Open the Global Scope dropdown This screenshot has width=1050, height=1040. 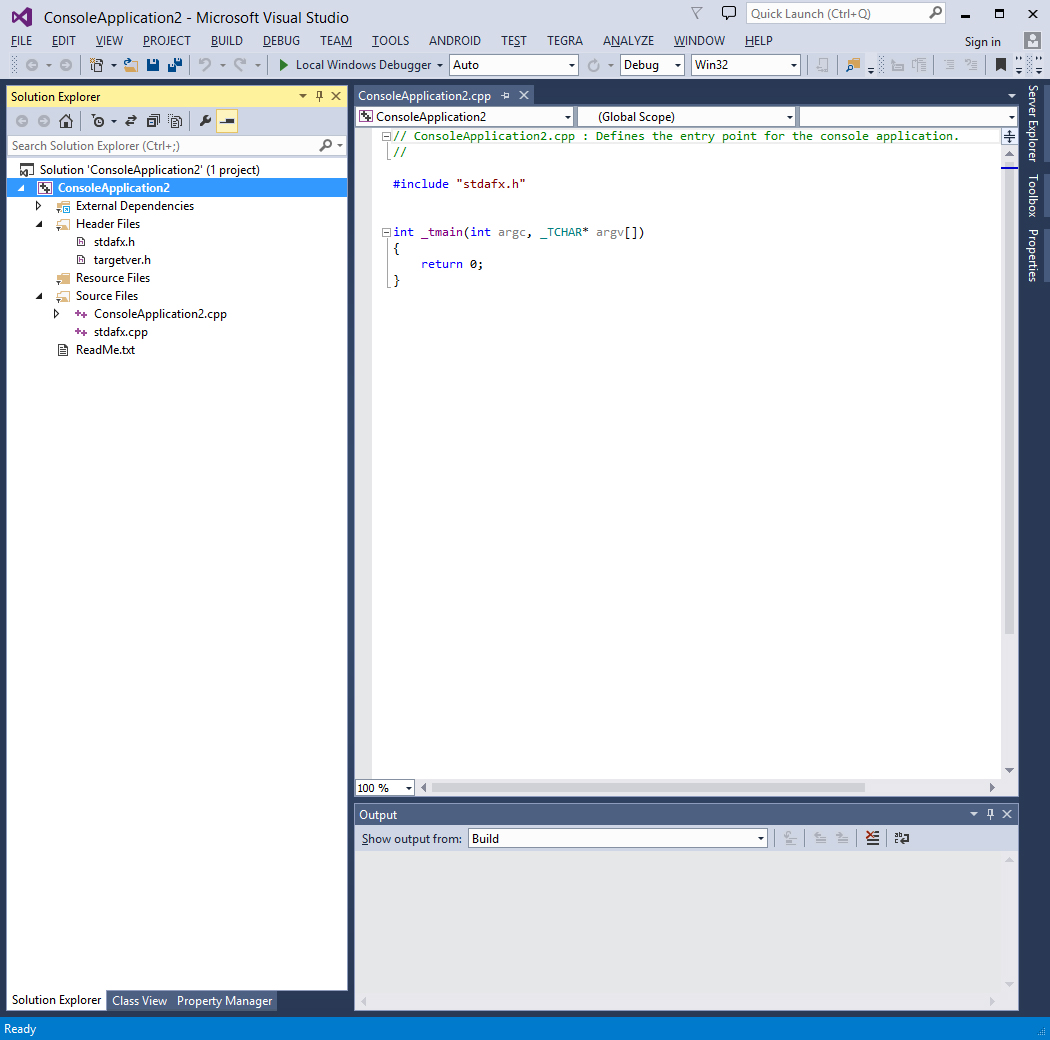click(686, 117)
